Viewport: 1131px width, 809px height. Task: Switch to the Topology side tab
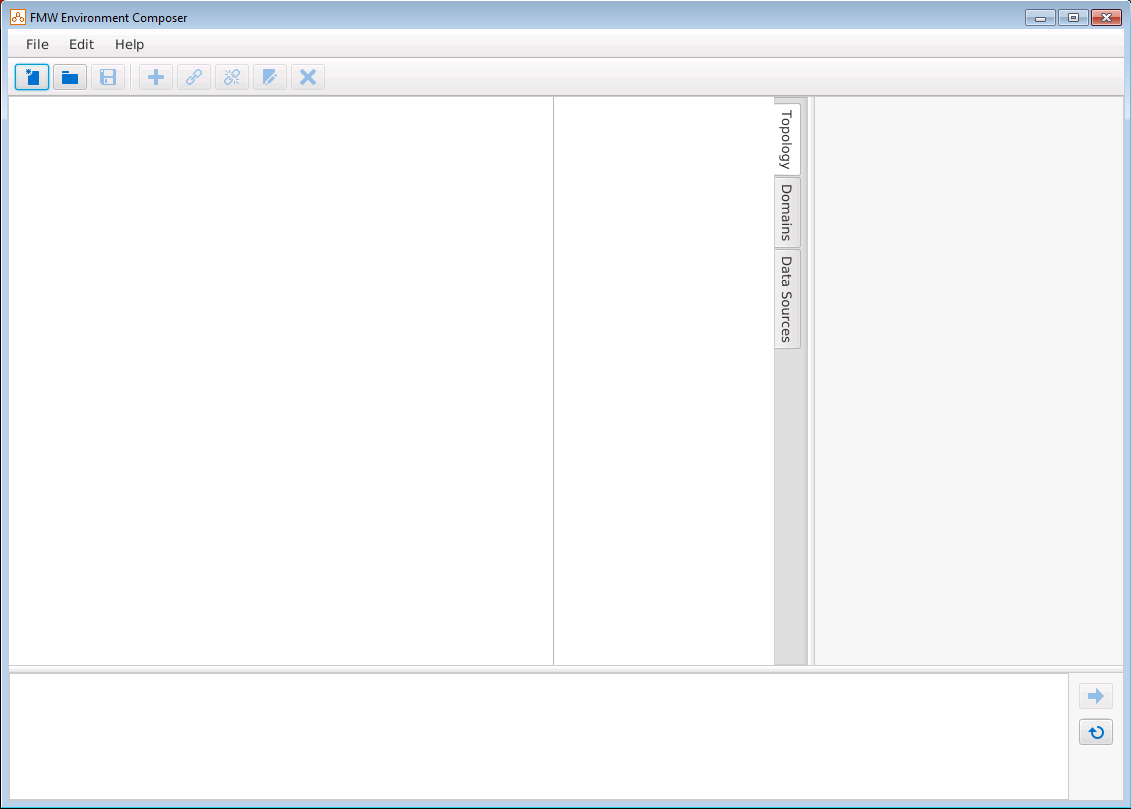tap(787, 139)
